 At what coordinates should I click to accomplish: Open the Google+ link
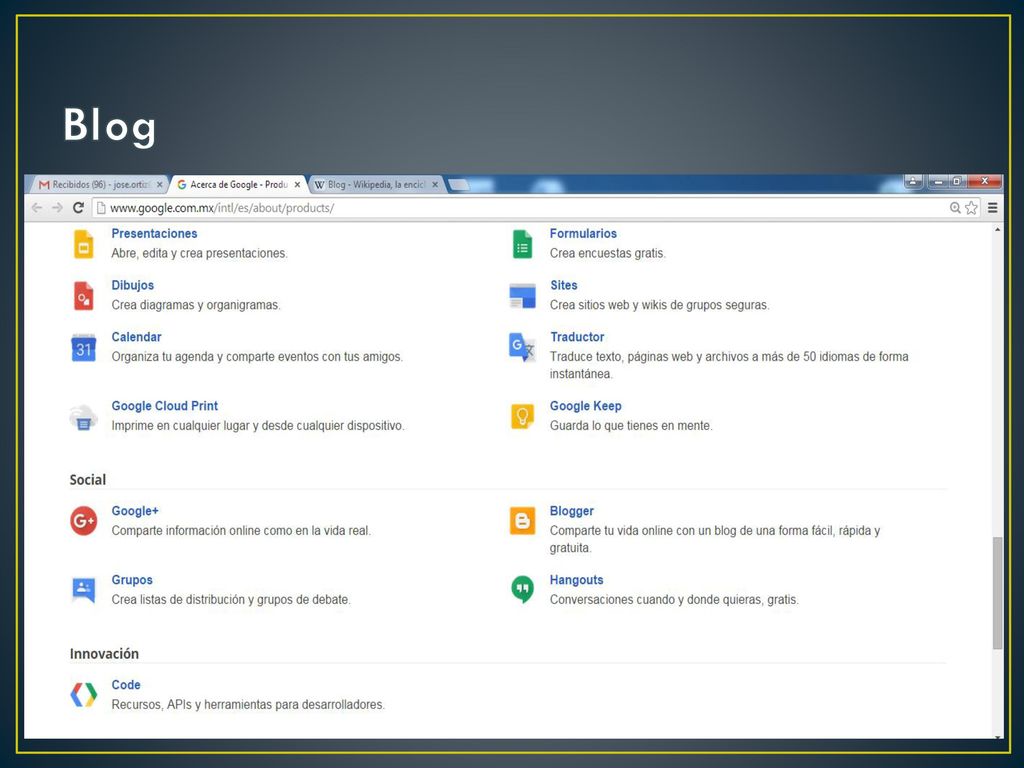tap(135, 511)
